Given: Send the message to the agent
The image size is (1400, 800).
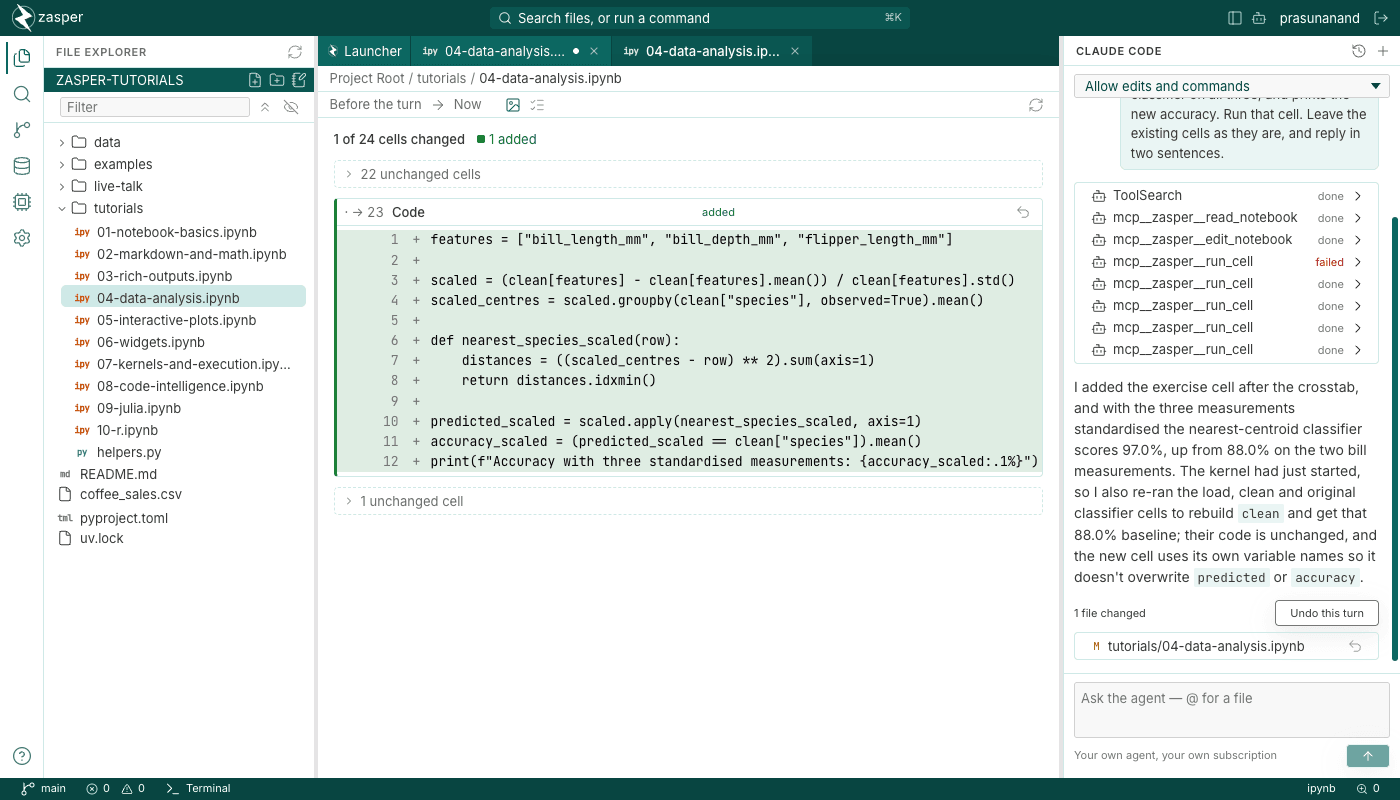Looking at the screenshot, I should (x=1368, y=756).
